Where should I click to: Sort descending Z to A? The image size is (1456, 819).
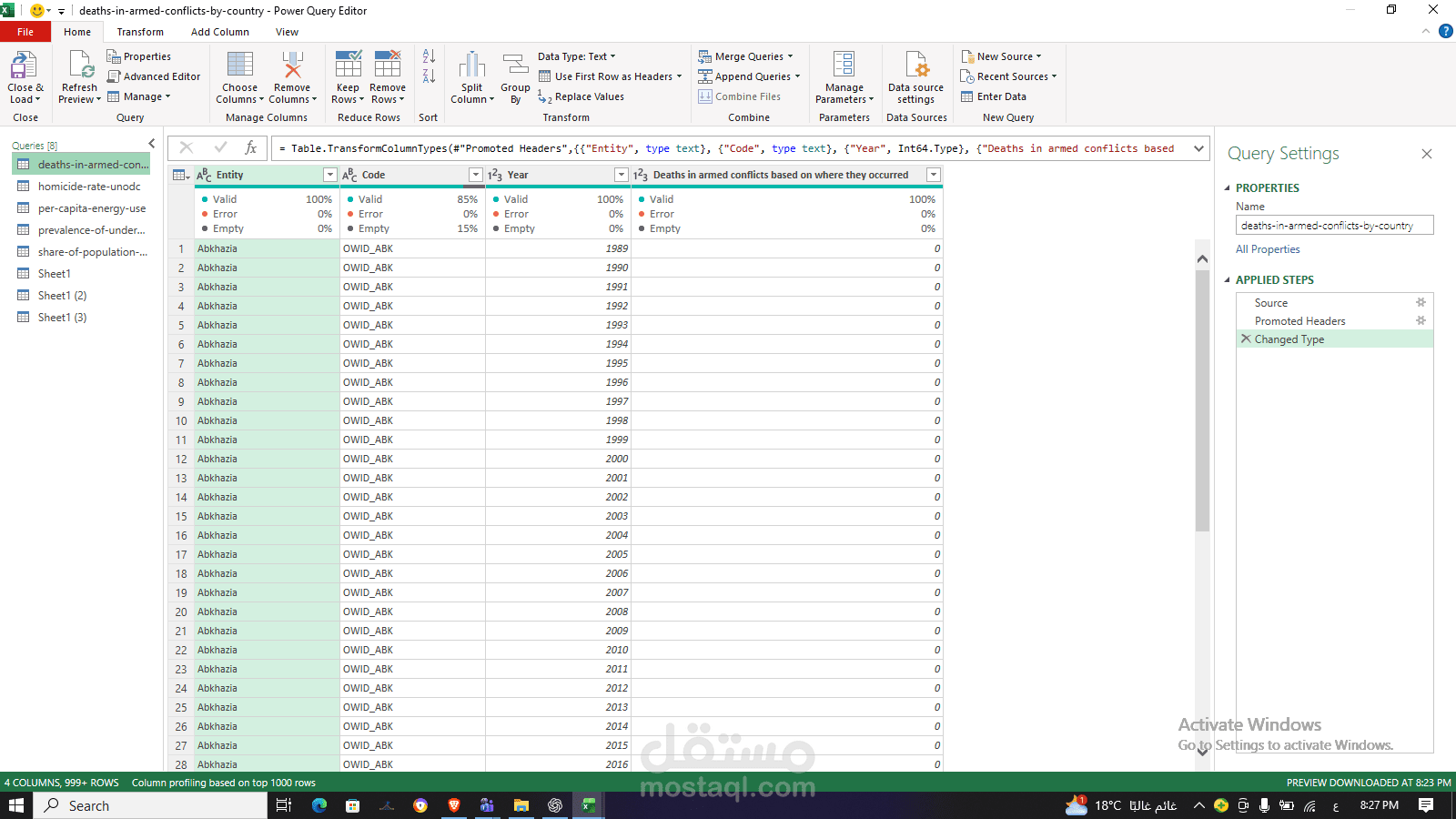(429, 76)
